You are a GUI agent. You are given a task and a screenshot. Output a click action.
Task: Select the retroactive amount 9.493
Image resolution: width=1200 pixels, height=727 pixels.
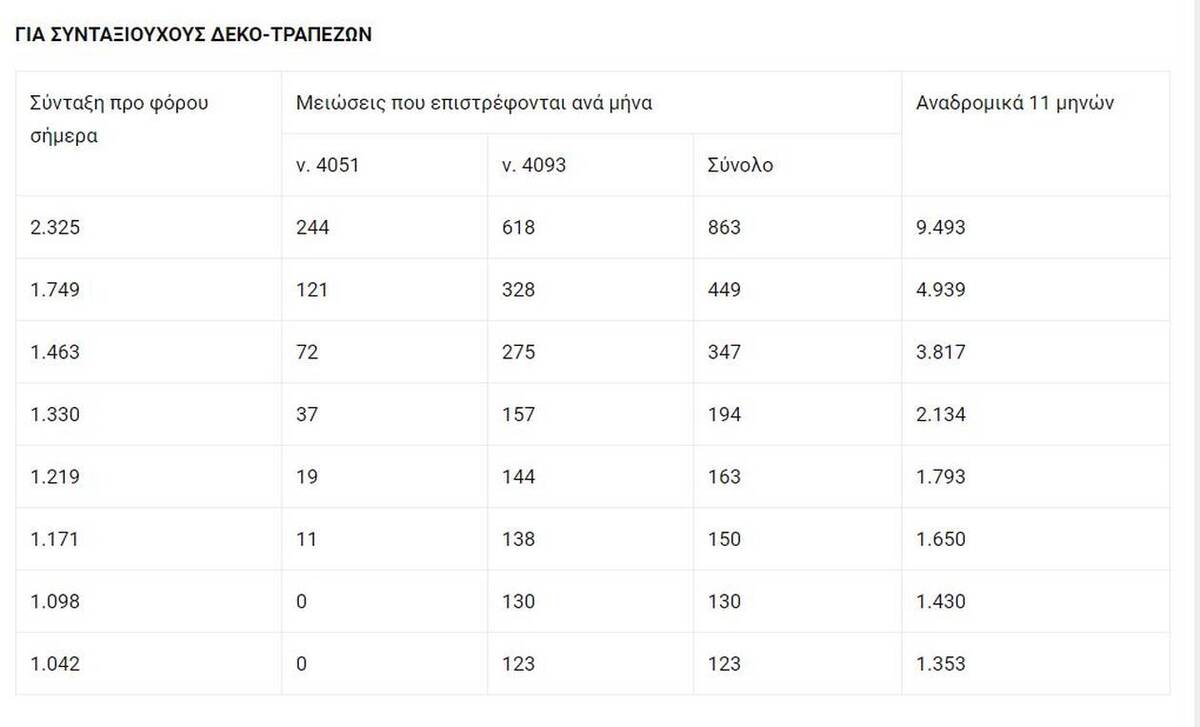coord(941,227)
